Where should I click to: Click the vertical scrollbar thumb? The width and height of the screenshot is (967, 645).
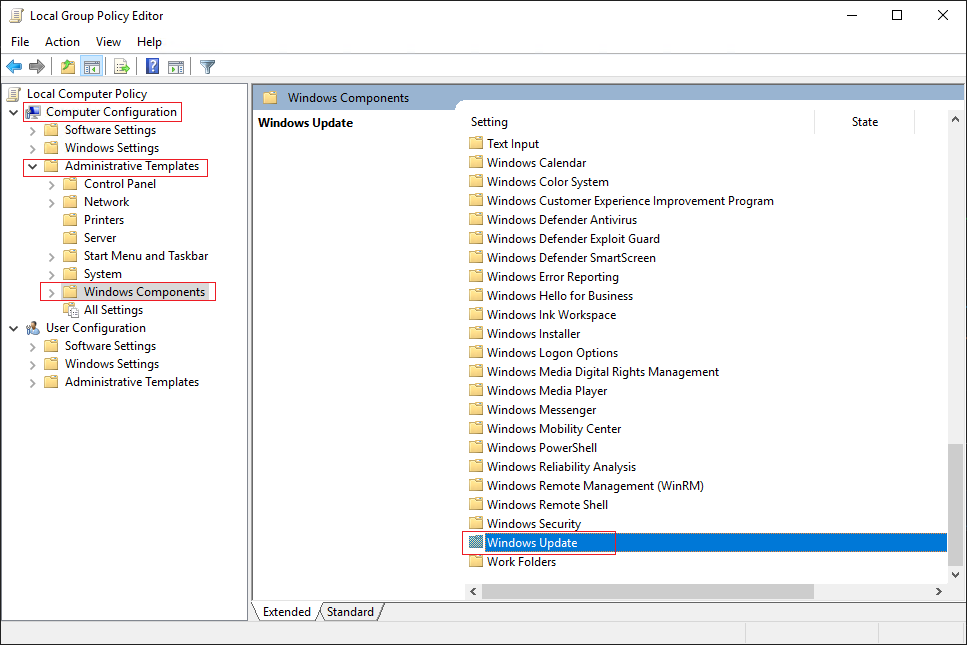[955, 504]
